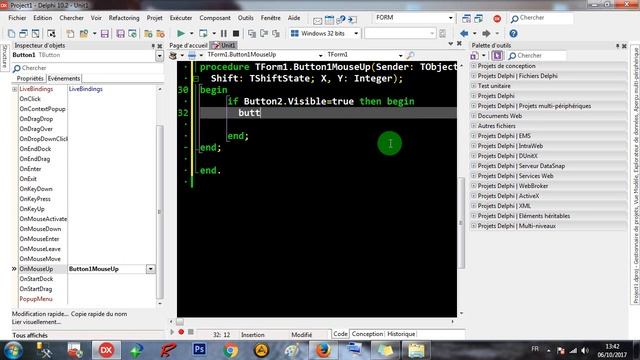
Task: Select the OnClick event row
Action: 30,99
